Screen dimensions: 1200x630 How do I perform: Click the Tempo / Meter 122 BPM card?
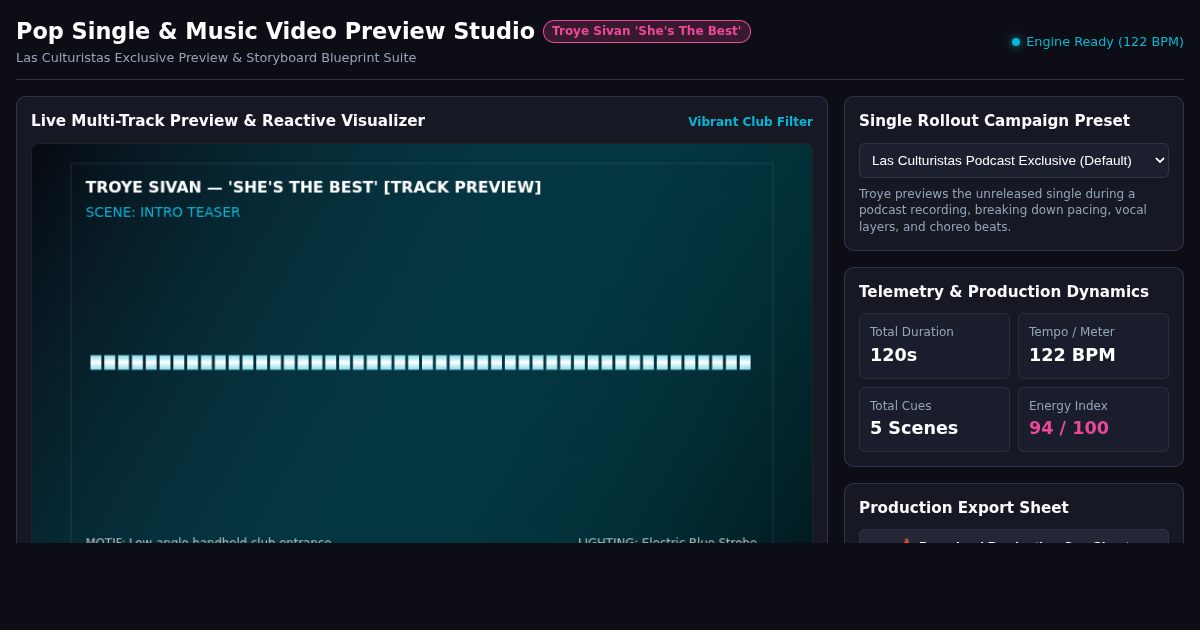coord(1093,346)
